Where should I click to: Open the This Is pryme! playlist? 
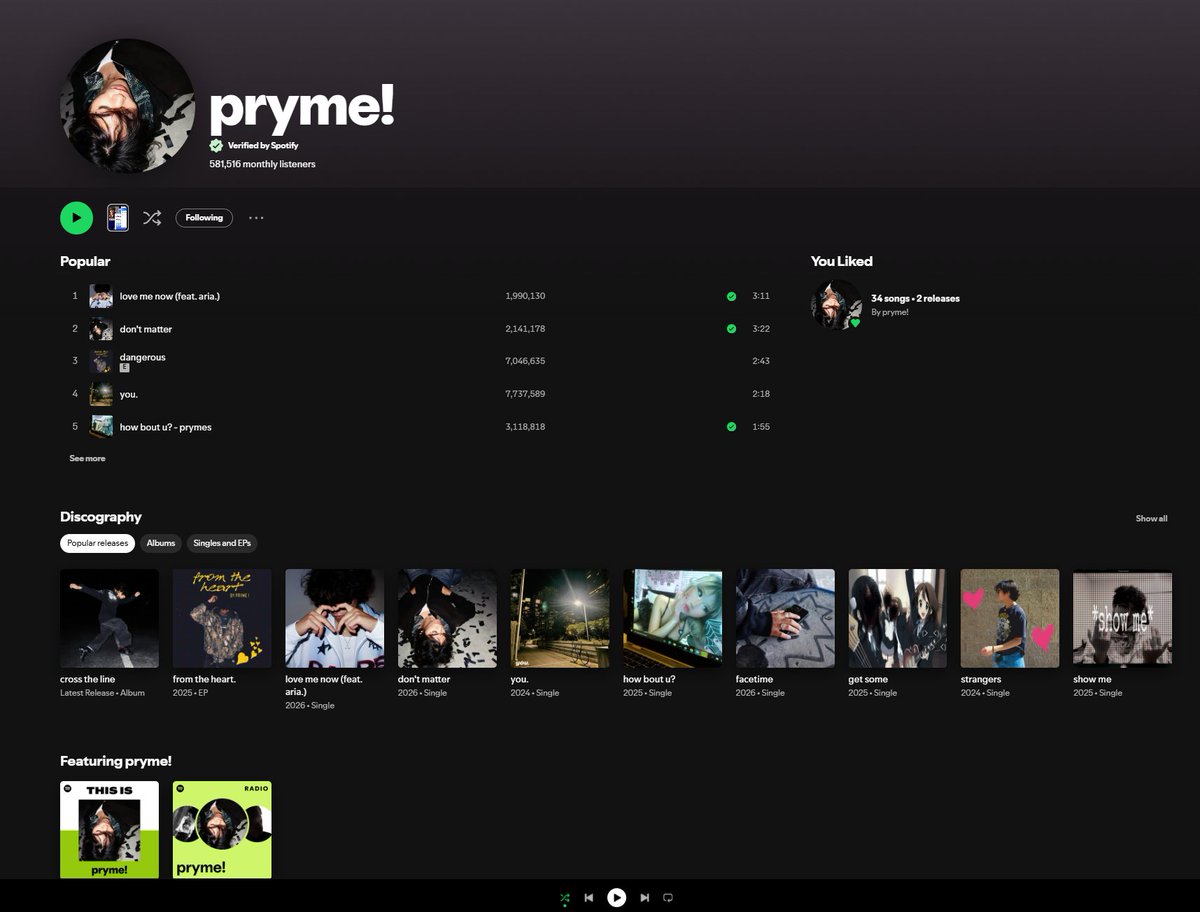click(x=109, y=830)
